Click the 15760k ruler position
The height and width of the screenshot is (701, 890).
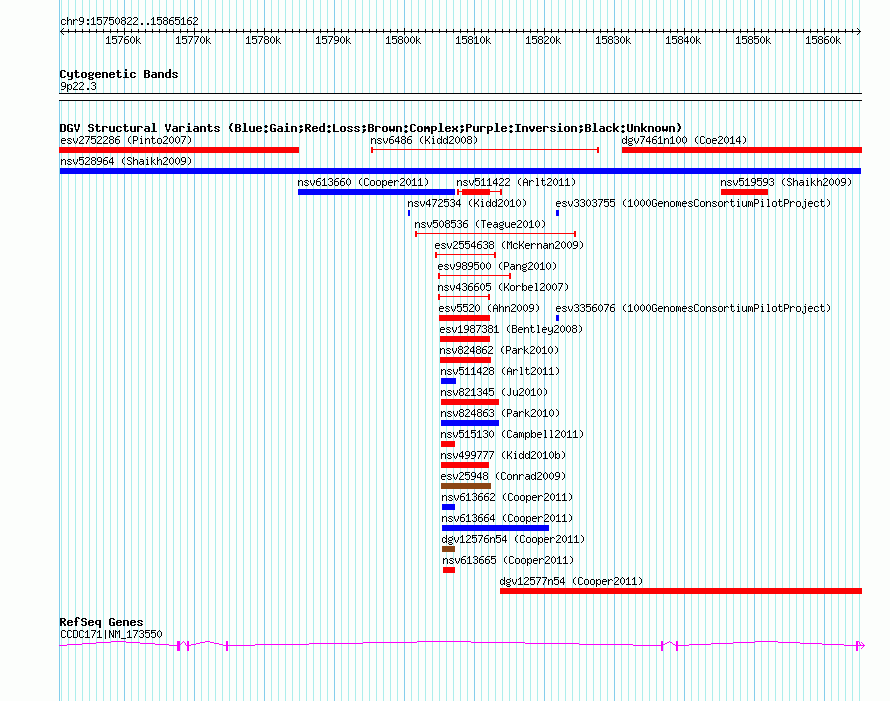point(123,40)
